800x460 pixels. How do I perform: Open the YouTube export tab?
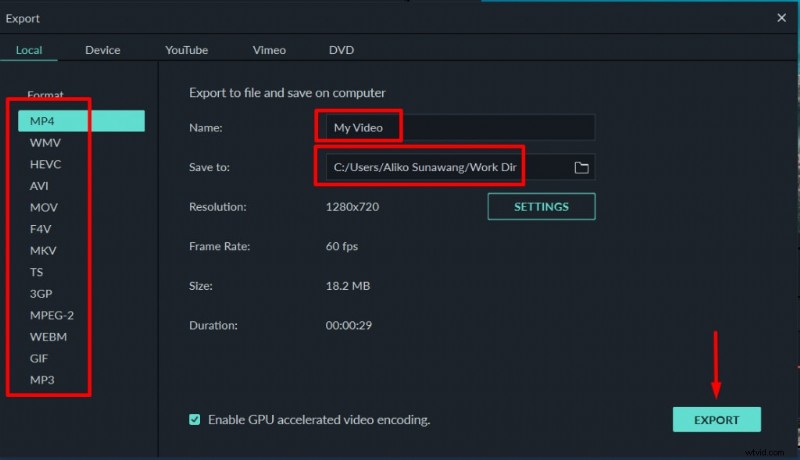[186, 50]
